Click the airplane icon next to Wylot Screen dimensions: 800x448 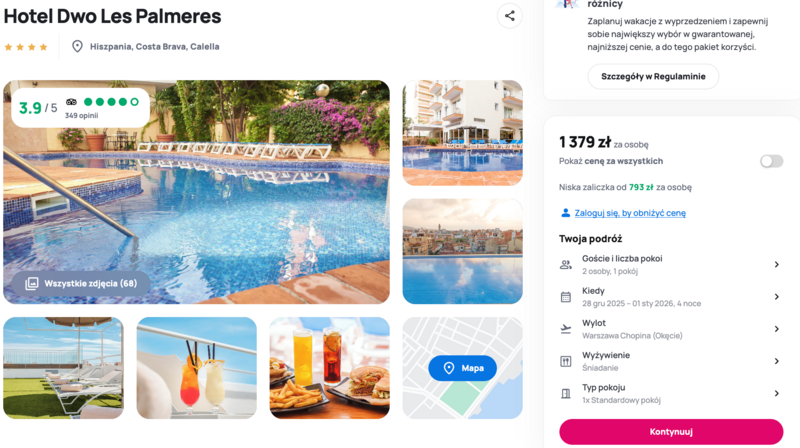pos(566,329)
